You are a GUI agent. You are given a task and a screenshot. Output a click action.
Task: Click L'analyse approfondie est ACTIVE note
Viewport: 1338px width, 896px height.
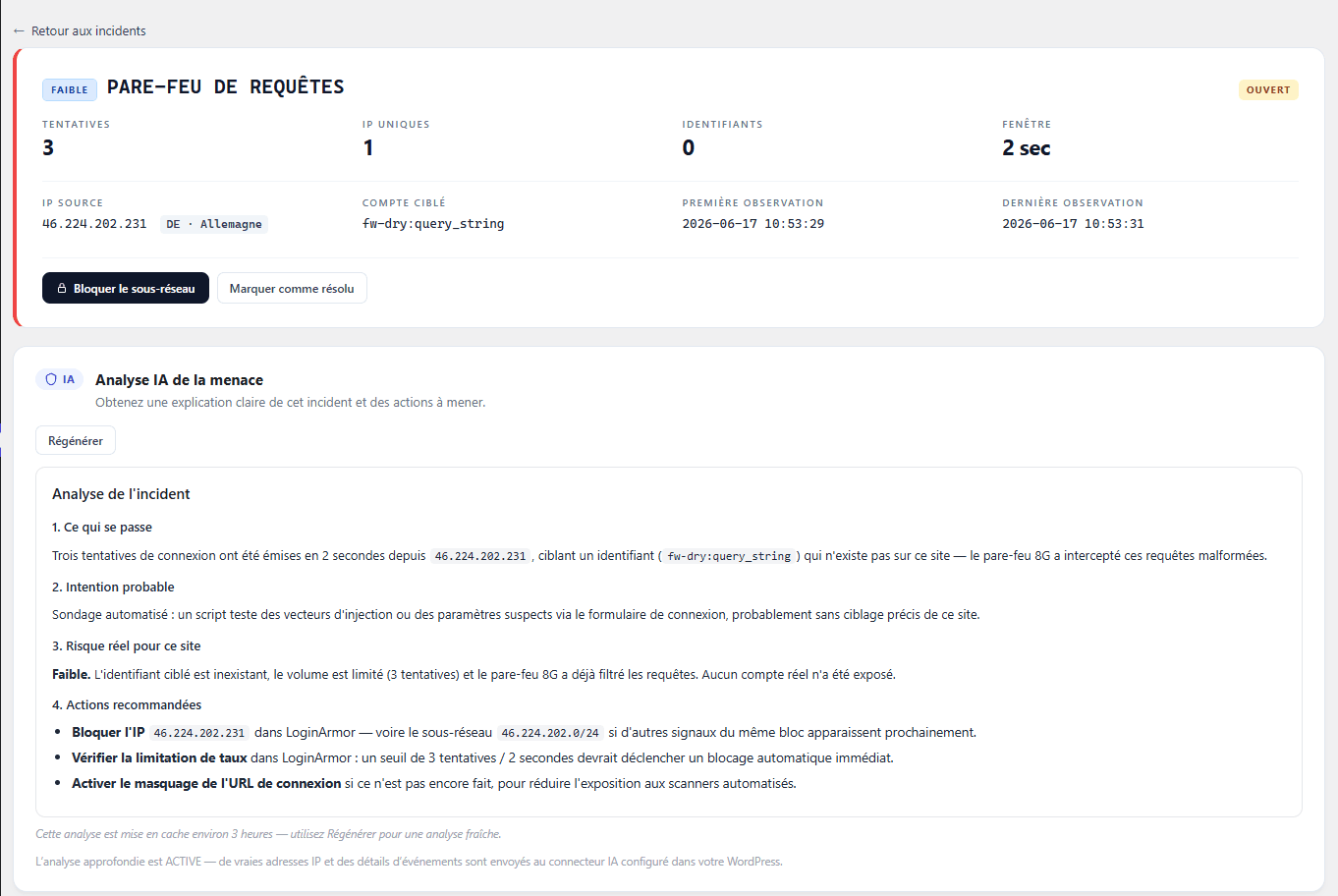[x=409, y=862]
